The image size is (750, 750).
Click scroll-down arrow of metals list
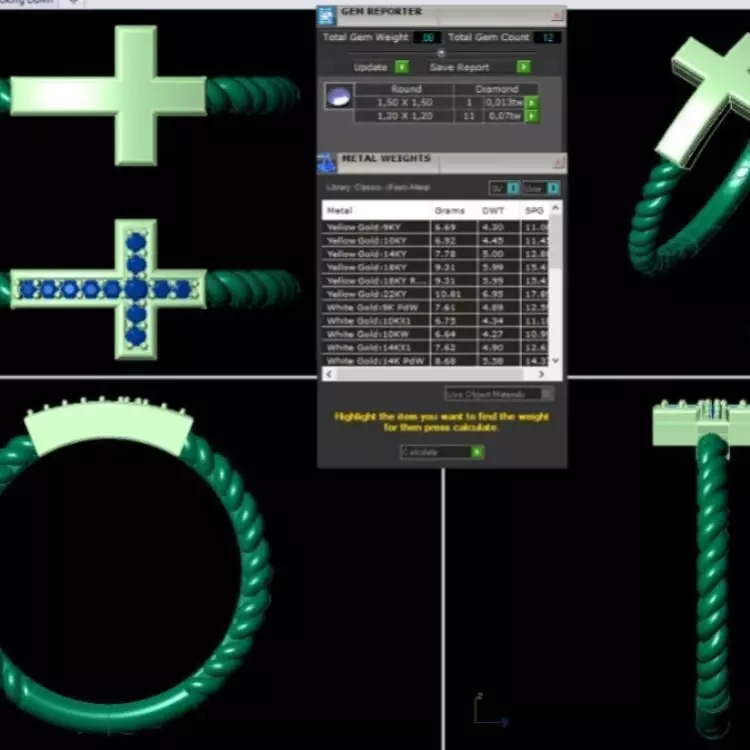(555, 361)
